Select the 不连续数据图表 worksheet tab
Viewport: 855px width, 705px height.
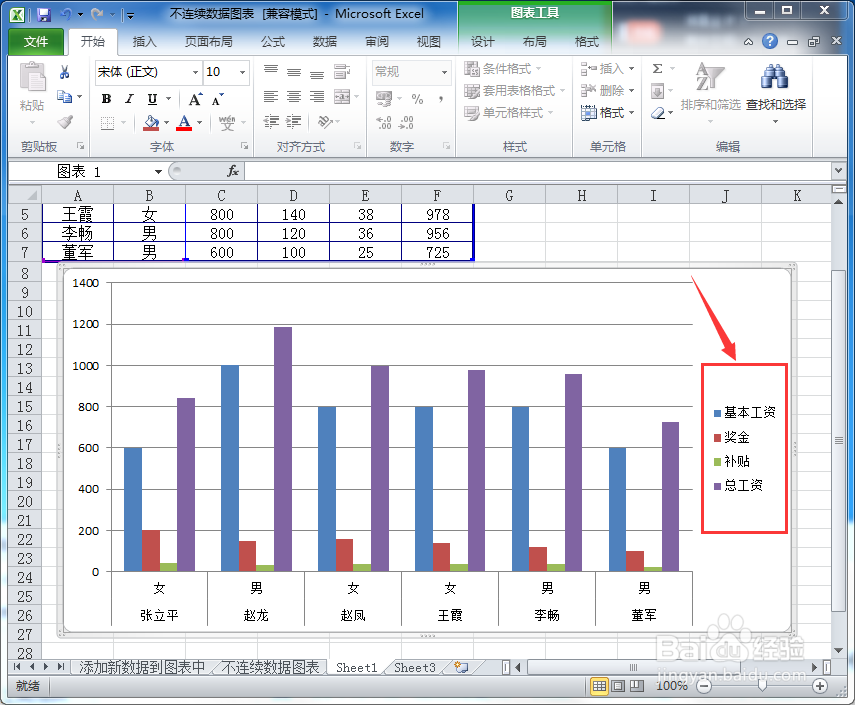[x=270, y=667]
